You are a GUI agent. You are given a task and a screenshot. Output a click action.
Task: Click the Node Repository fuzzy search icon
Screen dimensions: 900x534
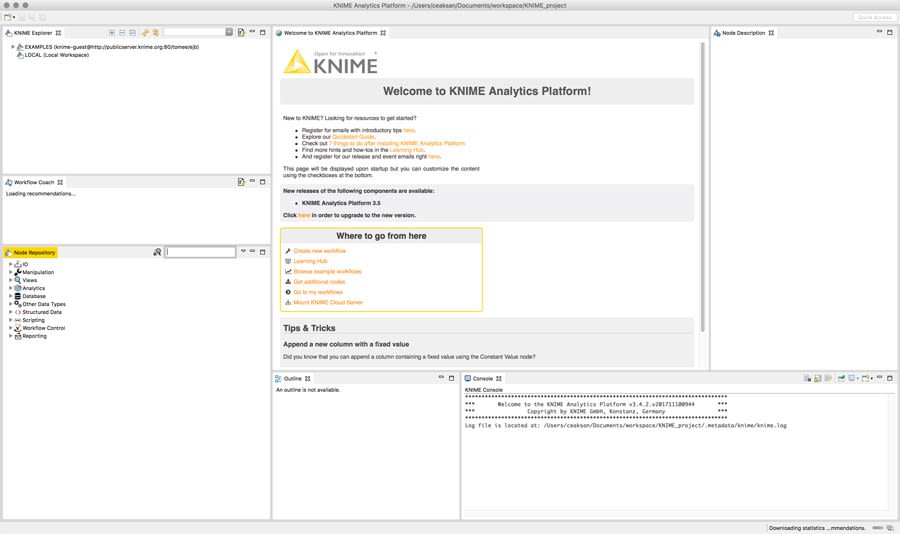[x=157, y=252]
